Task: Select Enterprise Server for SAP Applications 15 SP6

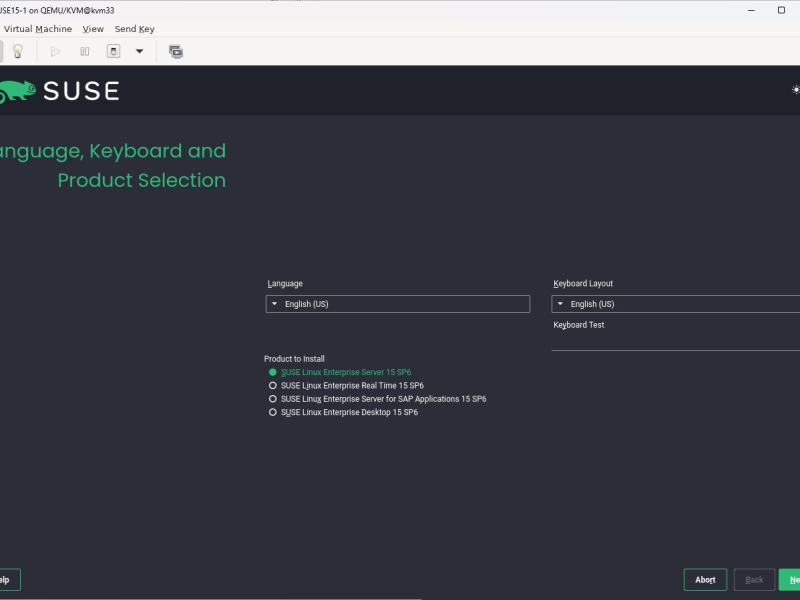Action: coord(378,399)
